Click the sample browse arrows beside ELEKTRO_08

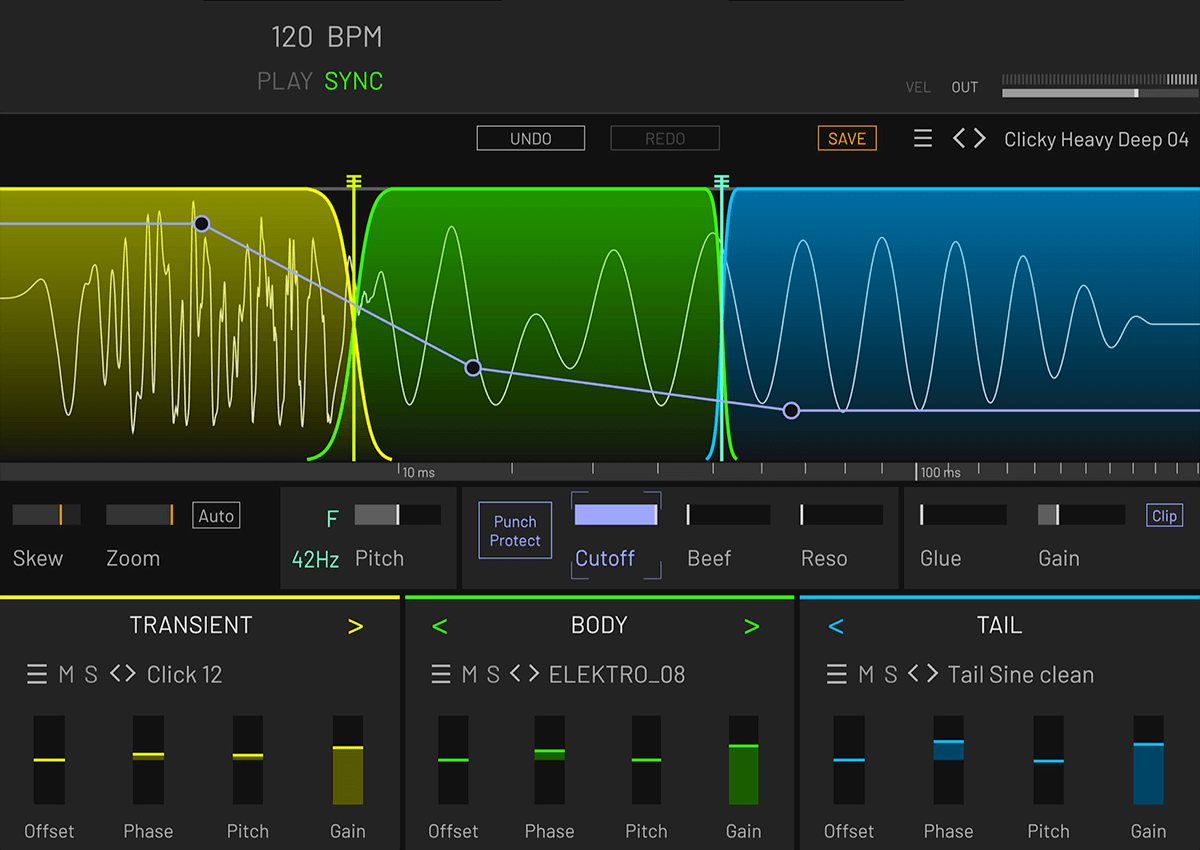coord(525,675)
